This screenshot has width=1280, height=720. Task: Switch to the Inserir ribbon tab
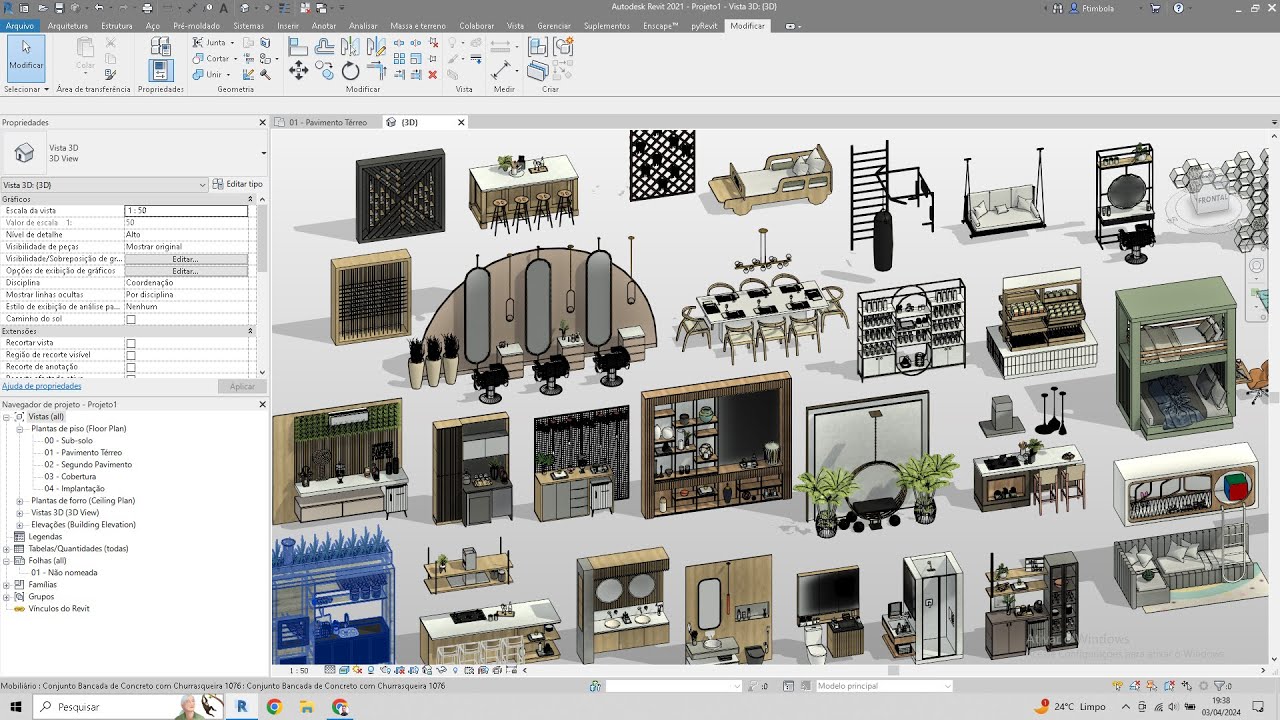288,26
